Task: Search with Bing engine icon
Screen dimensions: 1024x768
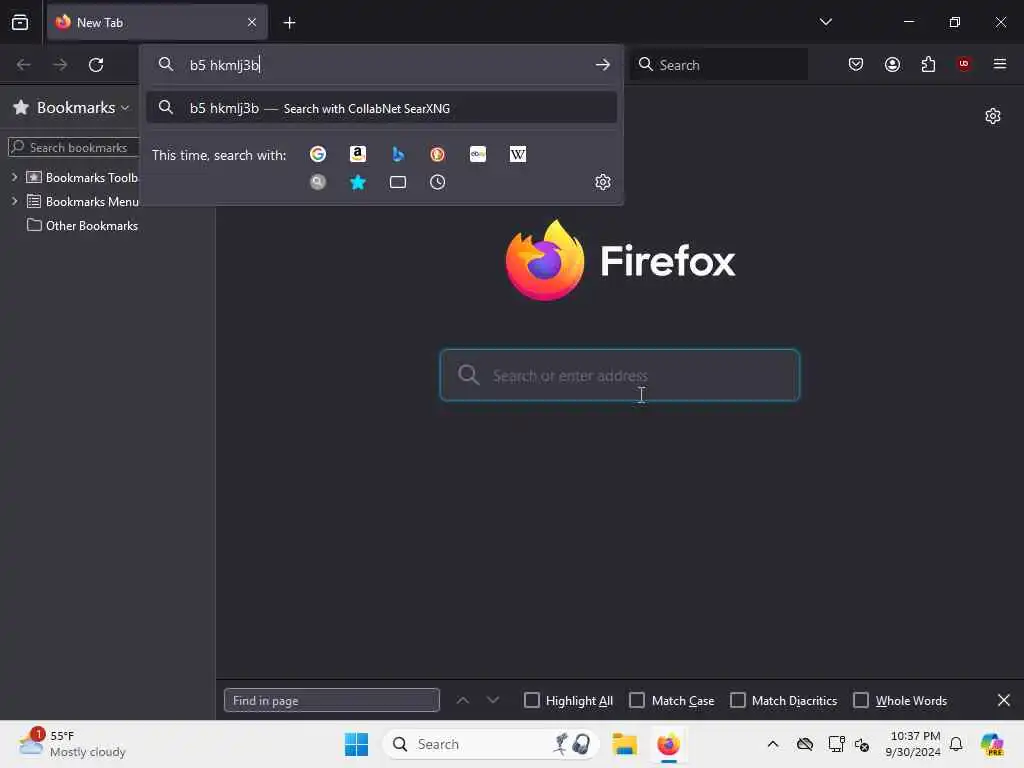Action: click(x=398, y=154)
